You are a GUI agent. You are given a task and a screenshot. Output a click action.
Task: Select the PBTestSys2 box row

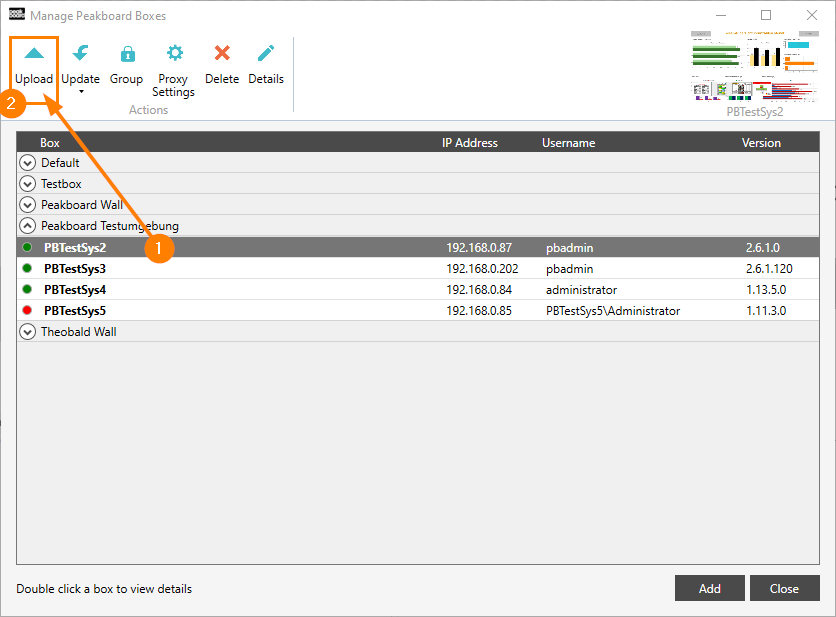tap(418, 247)
